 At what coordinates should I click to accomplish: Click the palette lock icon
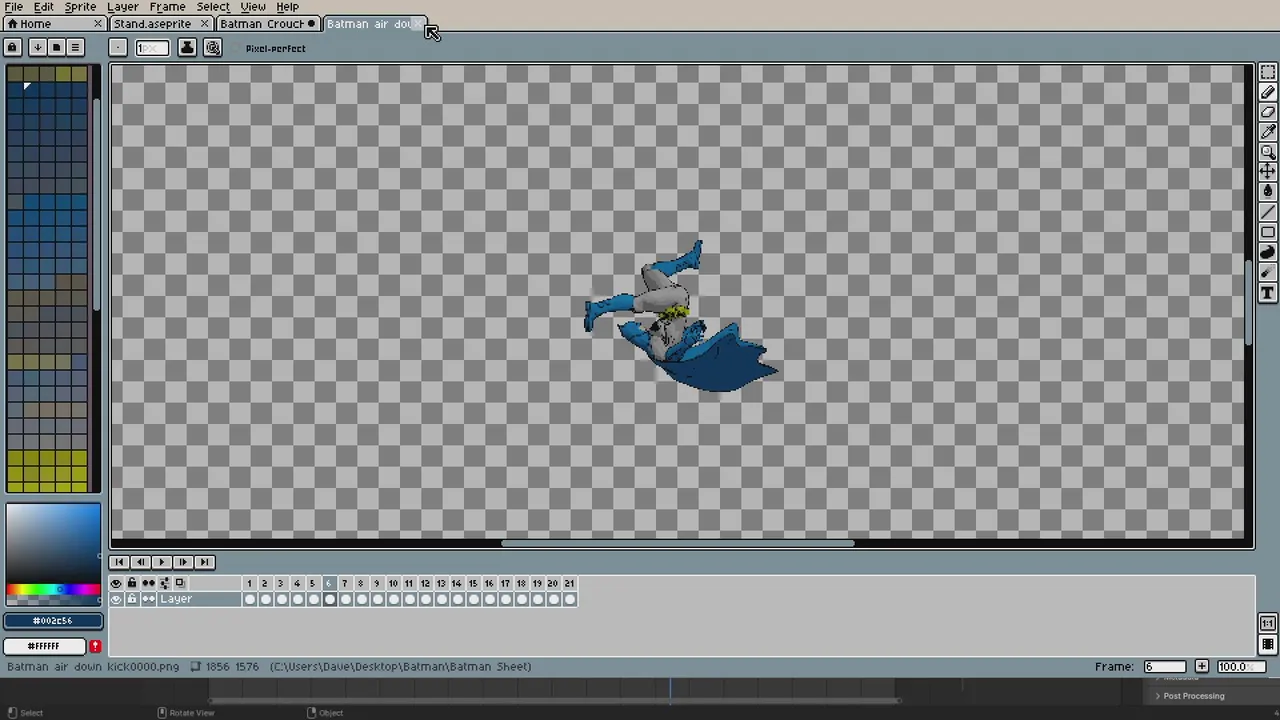12,47
